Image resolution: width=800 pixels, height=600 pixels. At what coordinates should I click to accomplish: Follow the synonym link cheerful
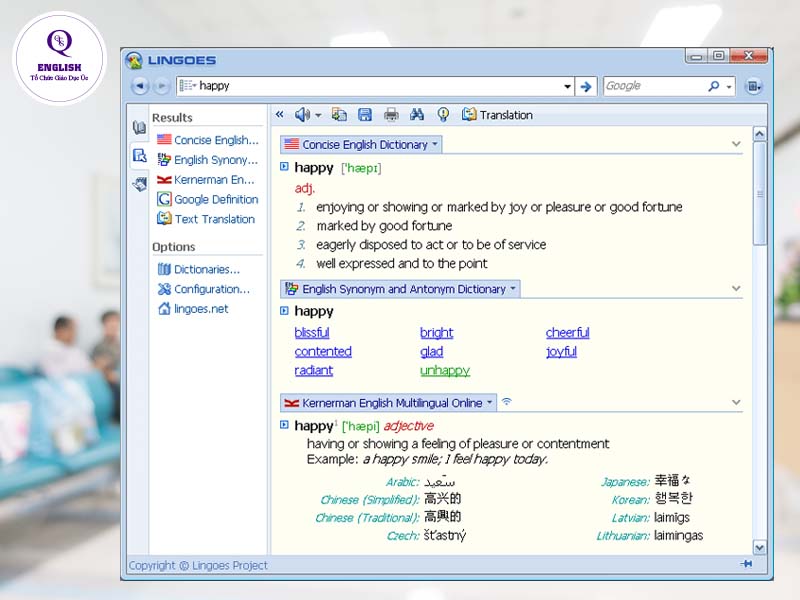click(x=567, y=333)
